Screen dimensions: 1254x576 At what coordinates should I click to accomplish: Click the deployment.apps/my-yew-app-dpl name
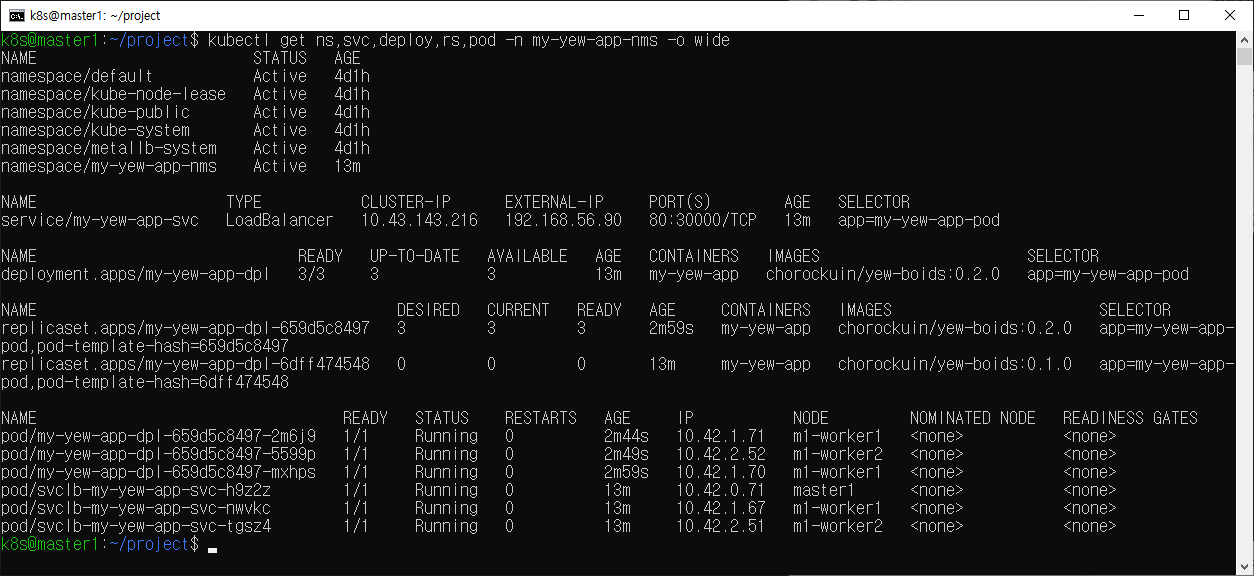[135, 274]
